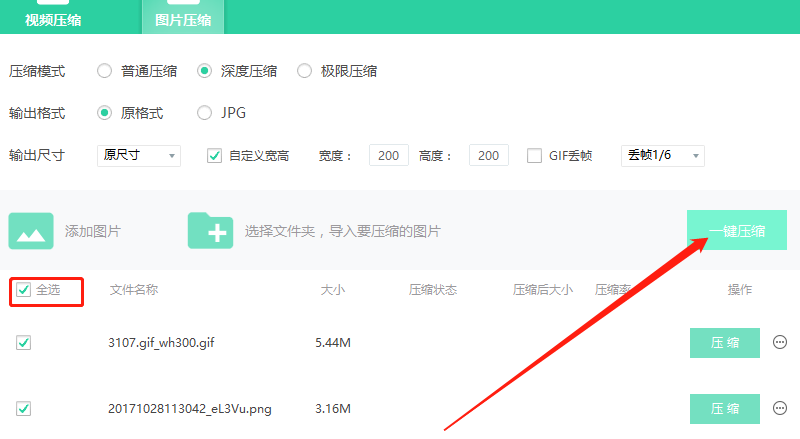The image size is (800, 439).
Task: Click the 5.44M size value
Action: click(x=333, y=343)
